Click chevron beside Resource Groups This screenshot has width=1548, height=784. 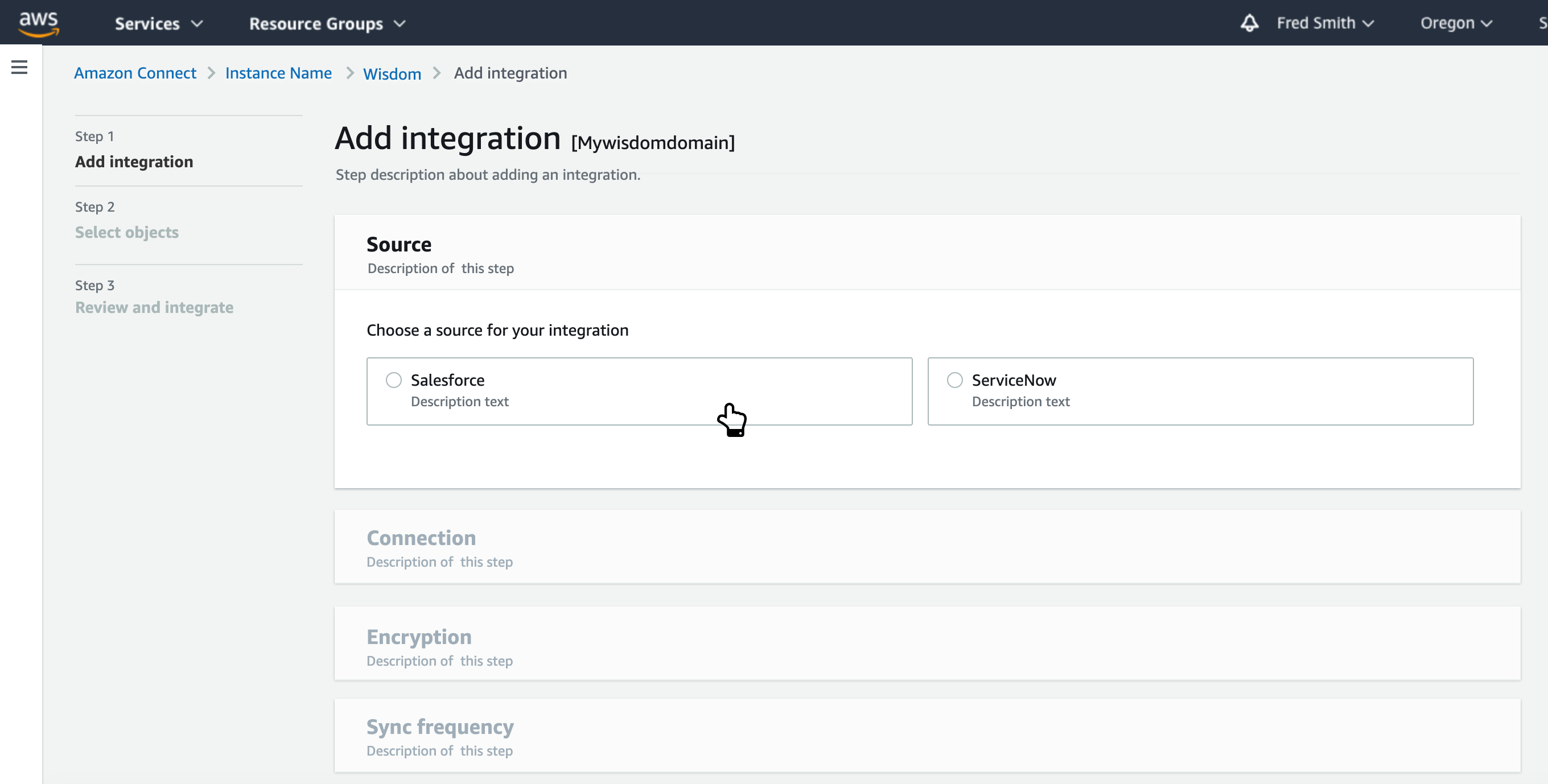point(400,23)
